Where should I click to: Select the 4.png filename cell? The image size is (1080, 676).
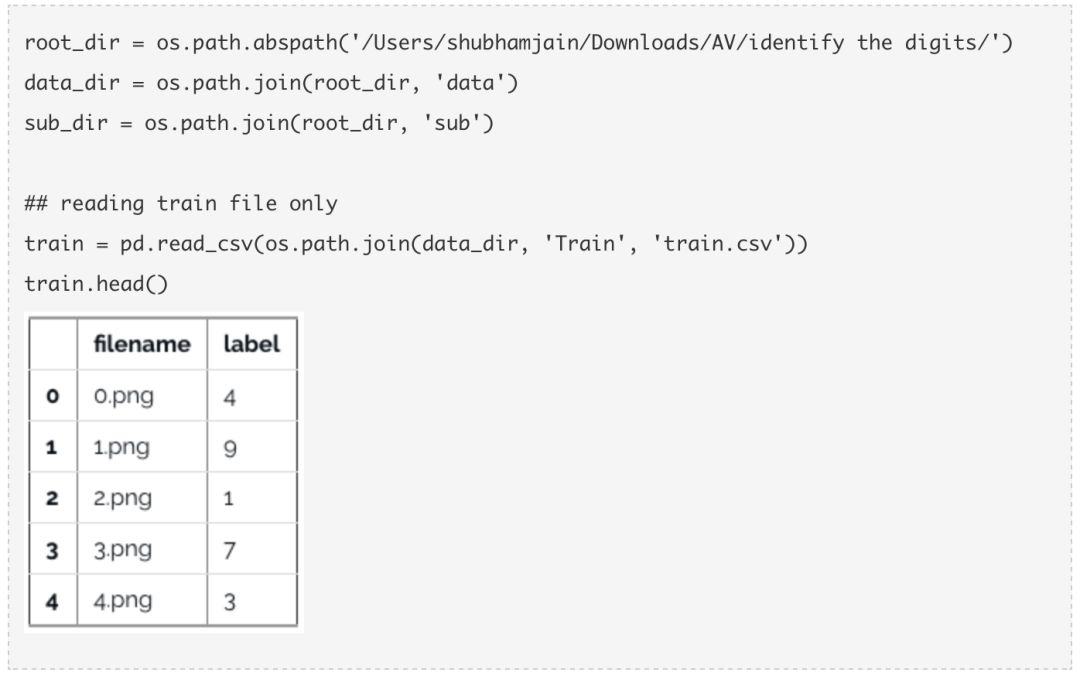pyautogui.click(x=123, y=602)
